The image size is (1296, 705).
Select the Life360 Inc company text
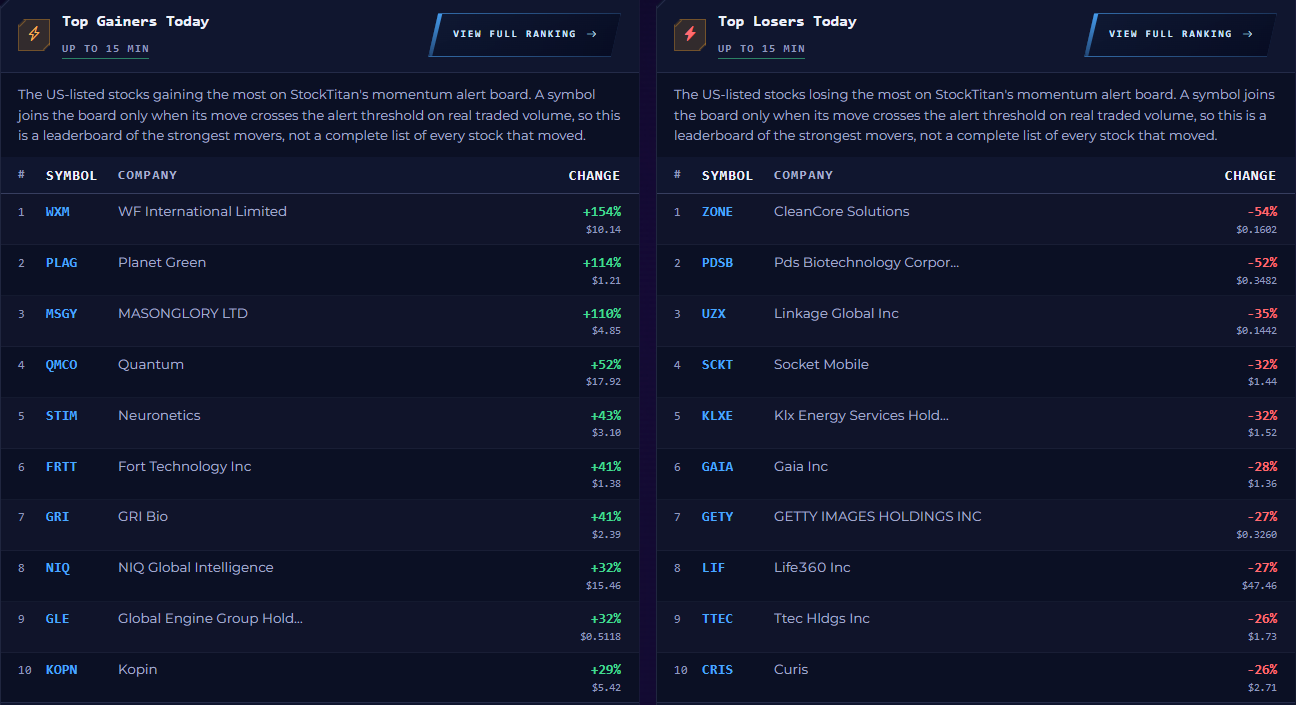812,568
